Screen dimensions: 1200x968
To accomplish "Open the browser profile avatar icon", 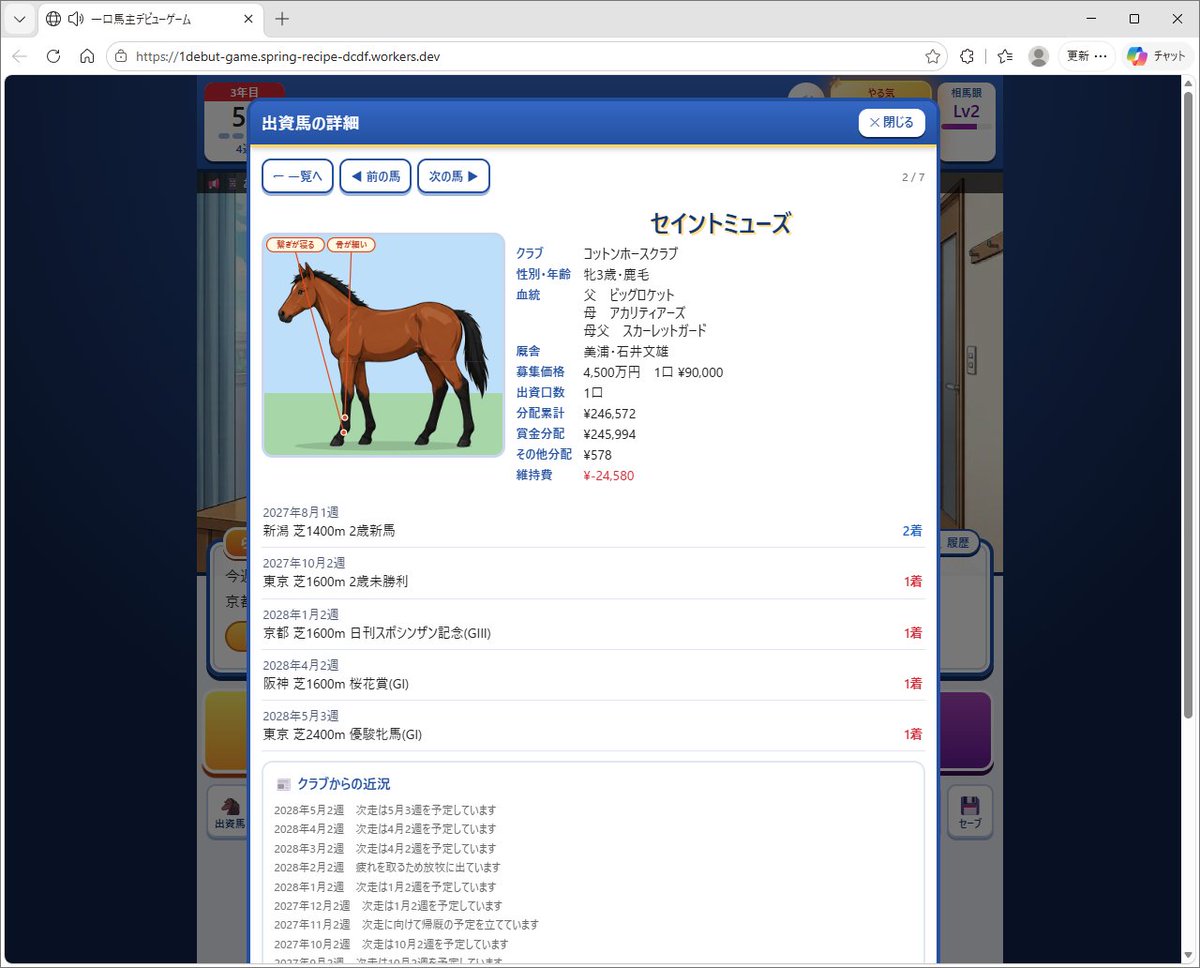I will coord(1039,56).
